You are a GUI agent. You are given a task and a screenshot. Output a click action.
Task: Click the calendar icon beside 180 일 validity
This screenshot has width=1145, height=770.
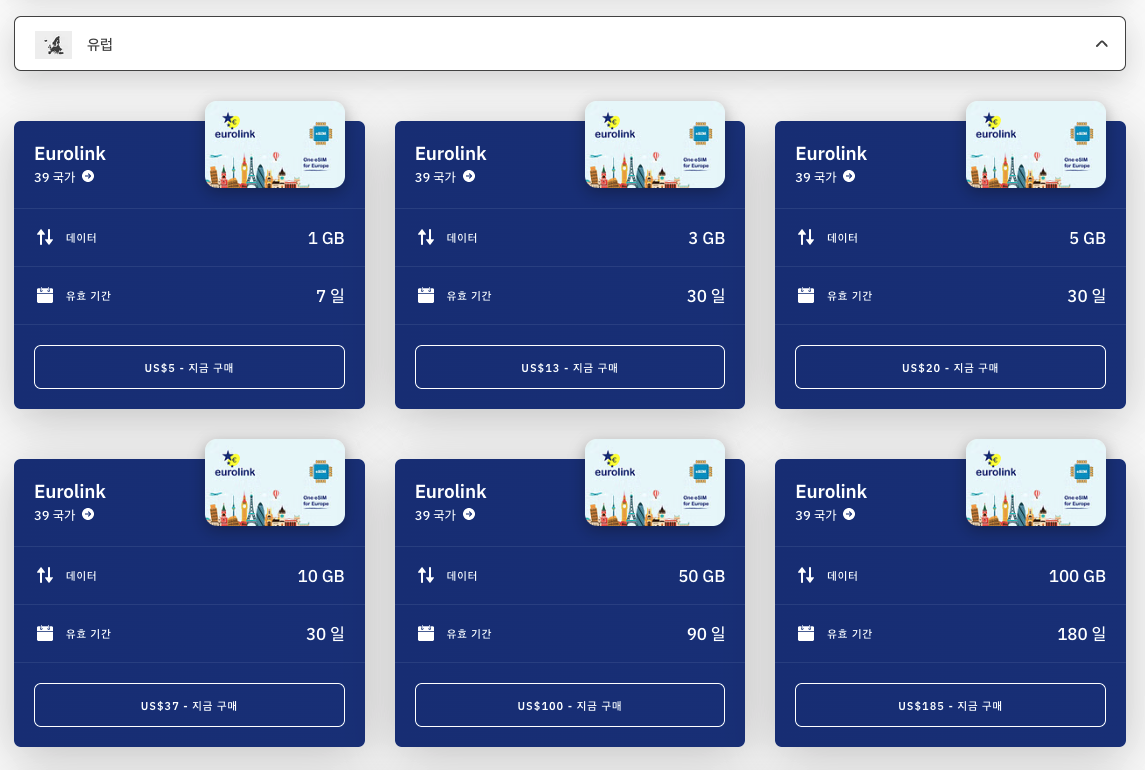tap(806, 633)
